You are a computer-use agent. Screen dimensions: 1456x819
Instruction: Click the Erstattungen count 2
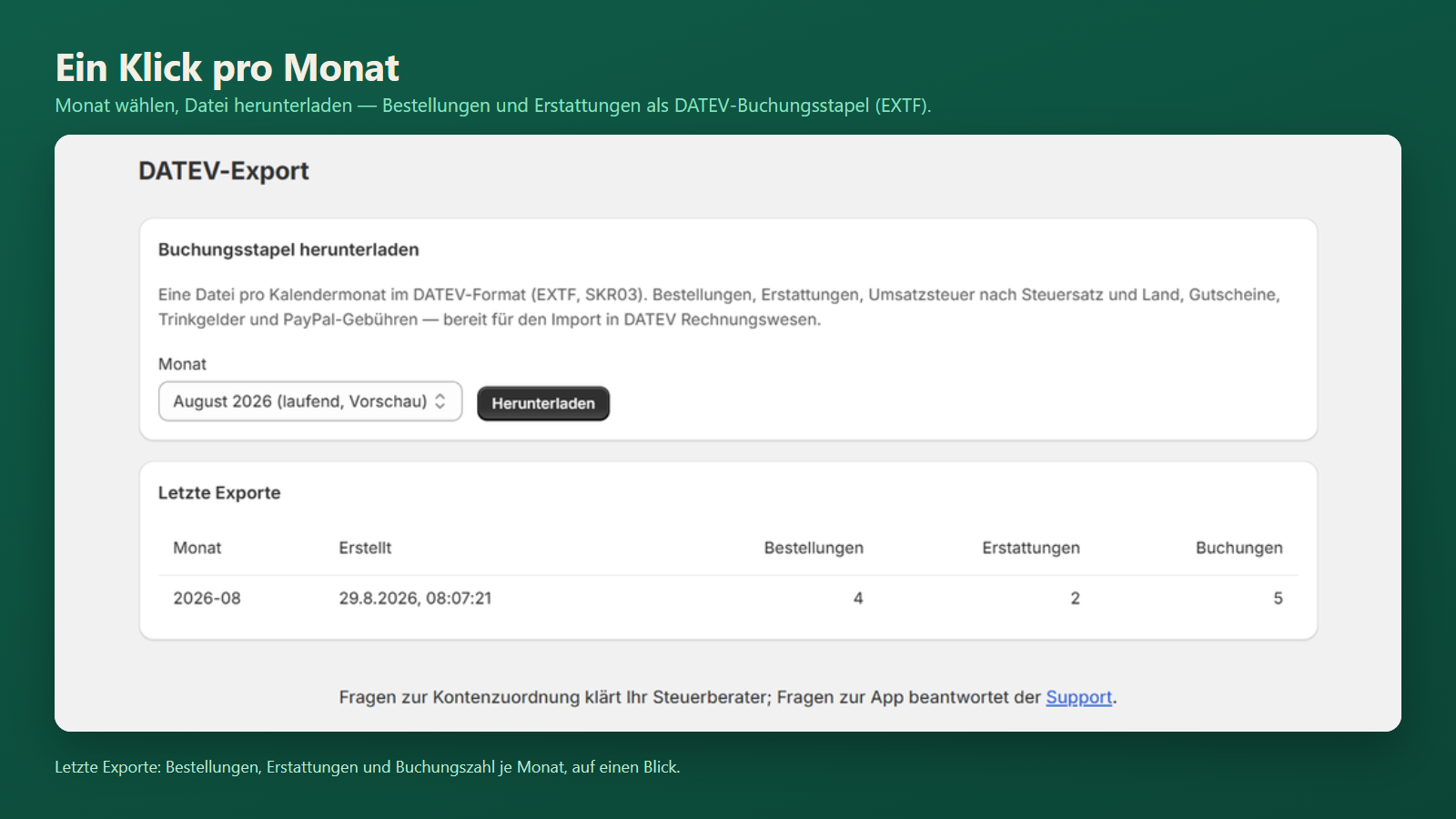pos(1075,599)
